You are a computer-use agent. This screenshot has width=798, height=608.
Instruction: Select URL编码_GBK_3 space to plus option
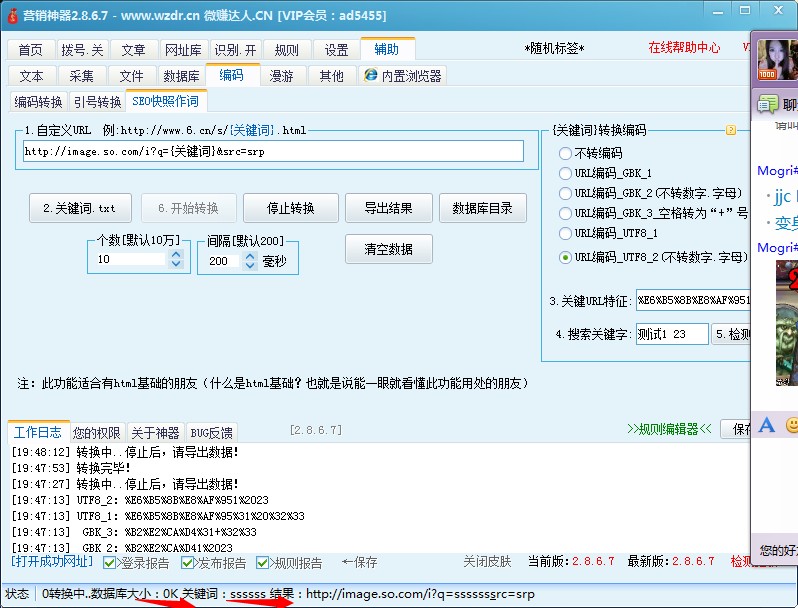[565, 213]
